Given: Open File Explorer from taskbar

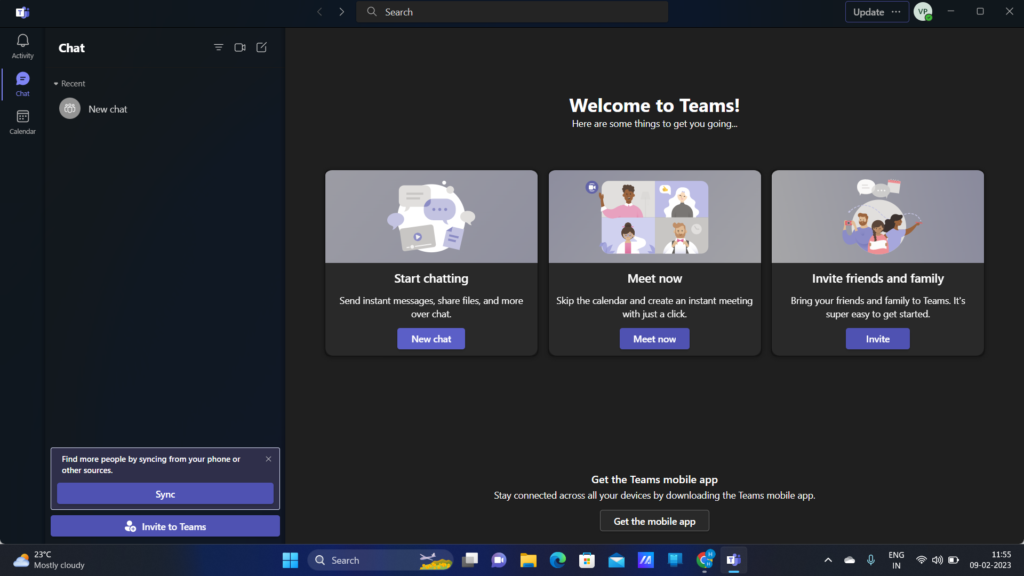Looking at the screenshot, I should 528,560.
